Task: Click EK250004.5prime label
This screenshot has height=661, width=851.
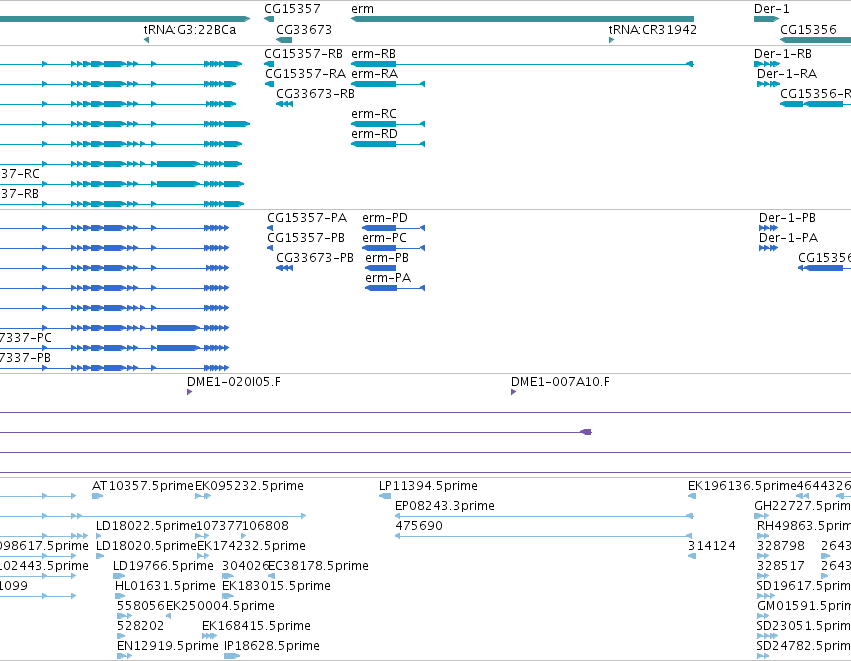Action: 220,606
